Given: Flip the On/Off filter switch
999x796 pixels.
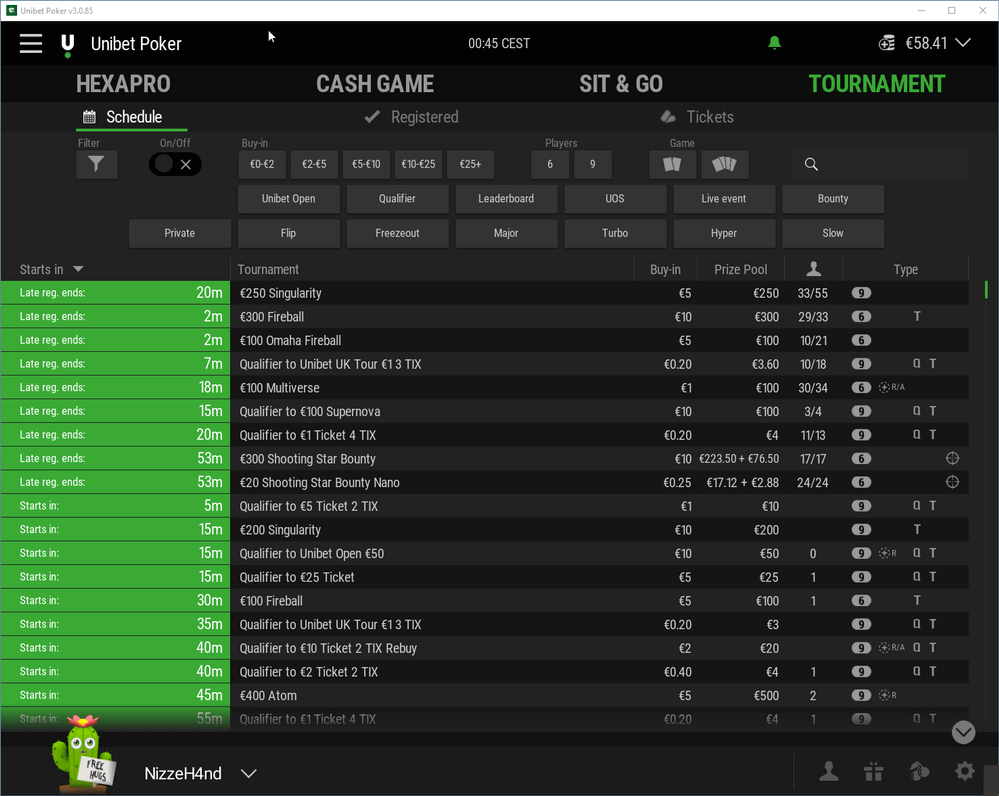Looking at the screenshot, I should pyautogui.click(x=174, y=164).
